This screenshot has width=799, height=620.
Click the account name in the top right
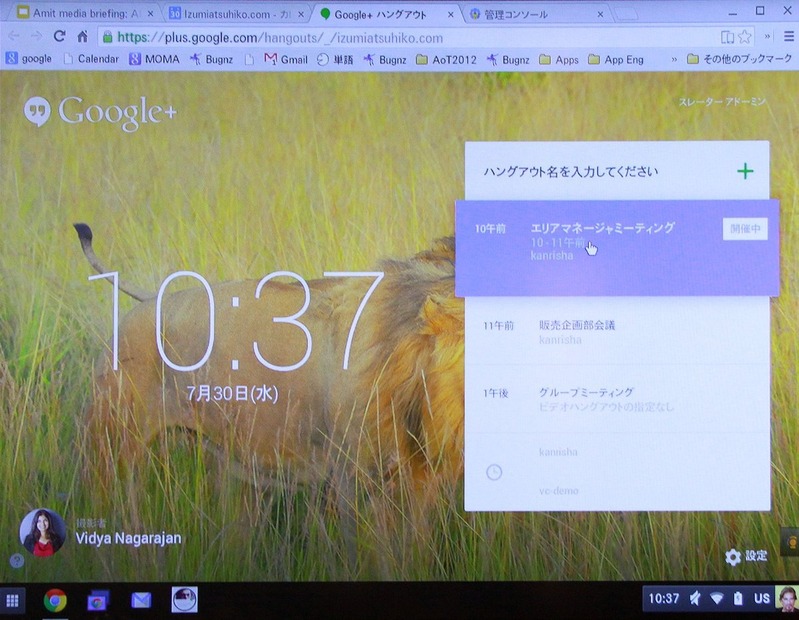click(x=722, y=102)
